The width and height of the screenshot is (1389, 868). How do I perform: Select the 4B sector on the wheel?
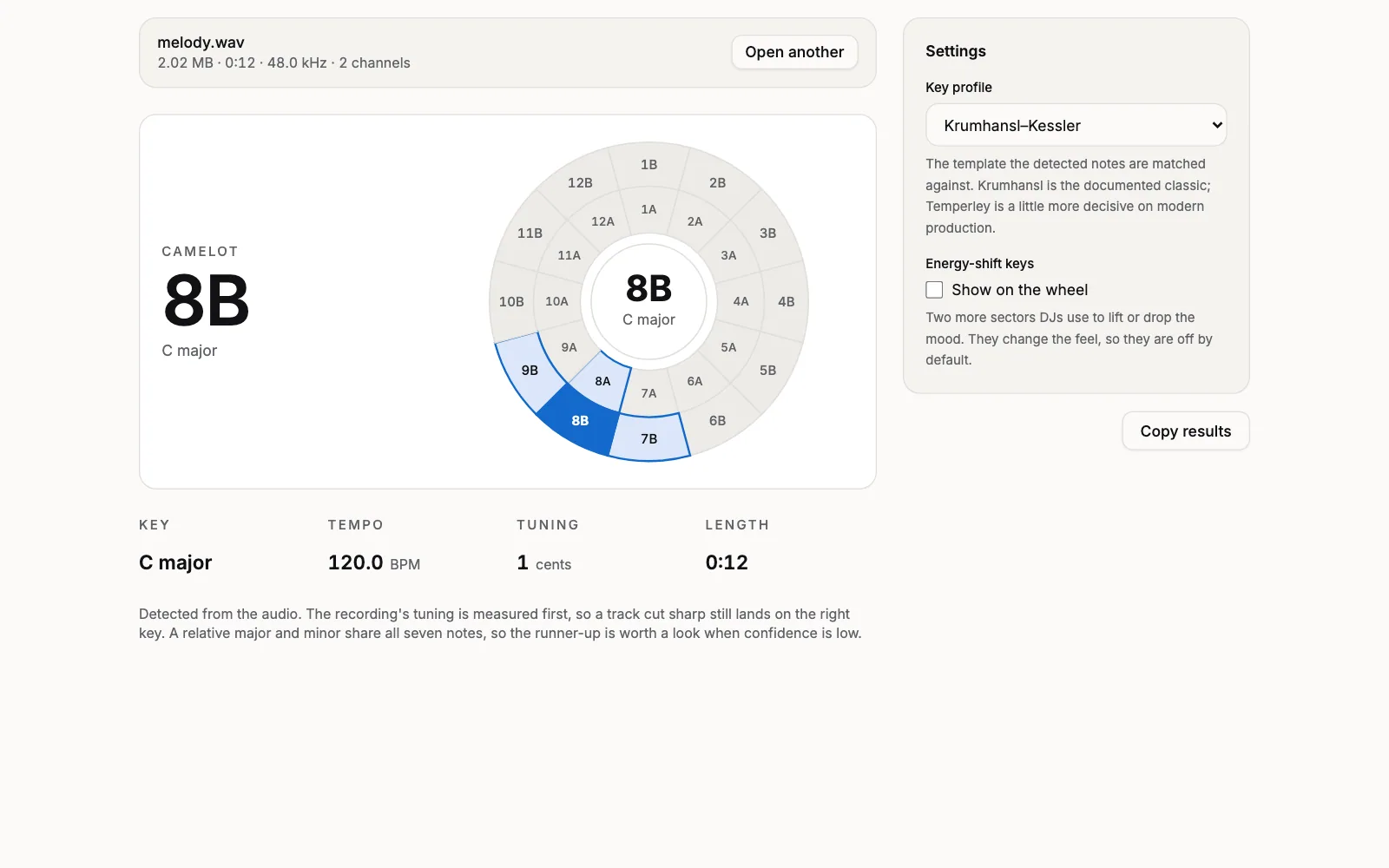point(787,301)
